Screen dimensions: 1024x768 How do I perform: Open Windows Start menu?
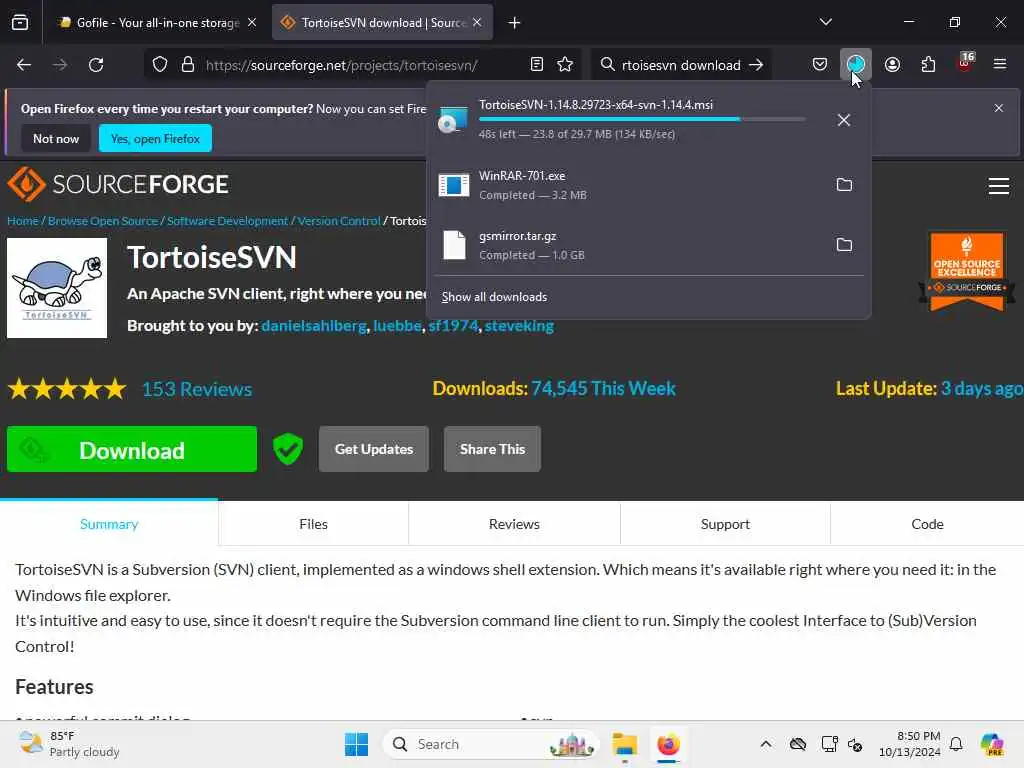pos(356,744)
